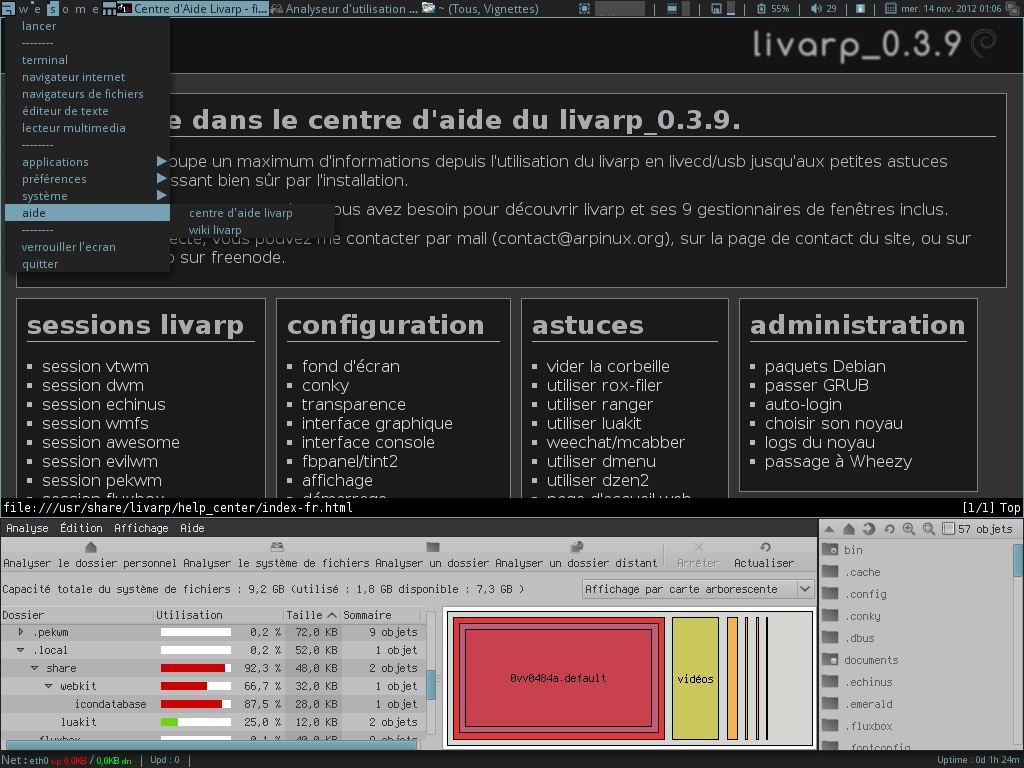Viewport: 1024px width, 768px height.
Task: Click the awesome menu launcher icon
Action: 8,8
